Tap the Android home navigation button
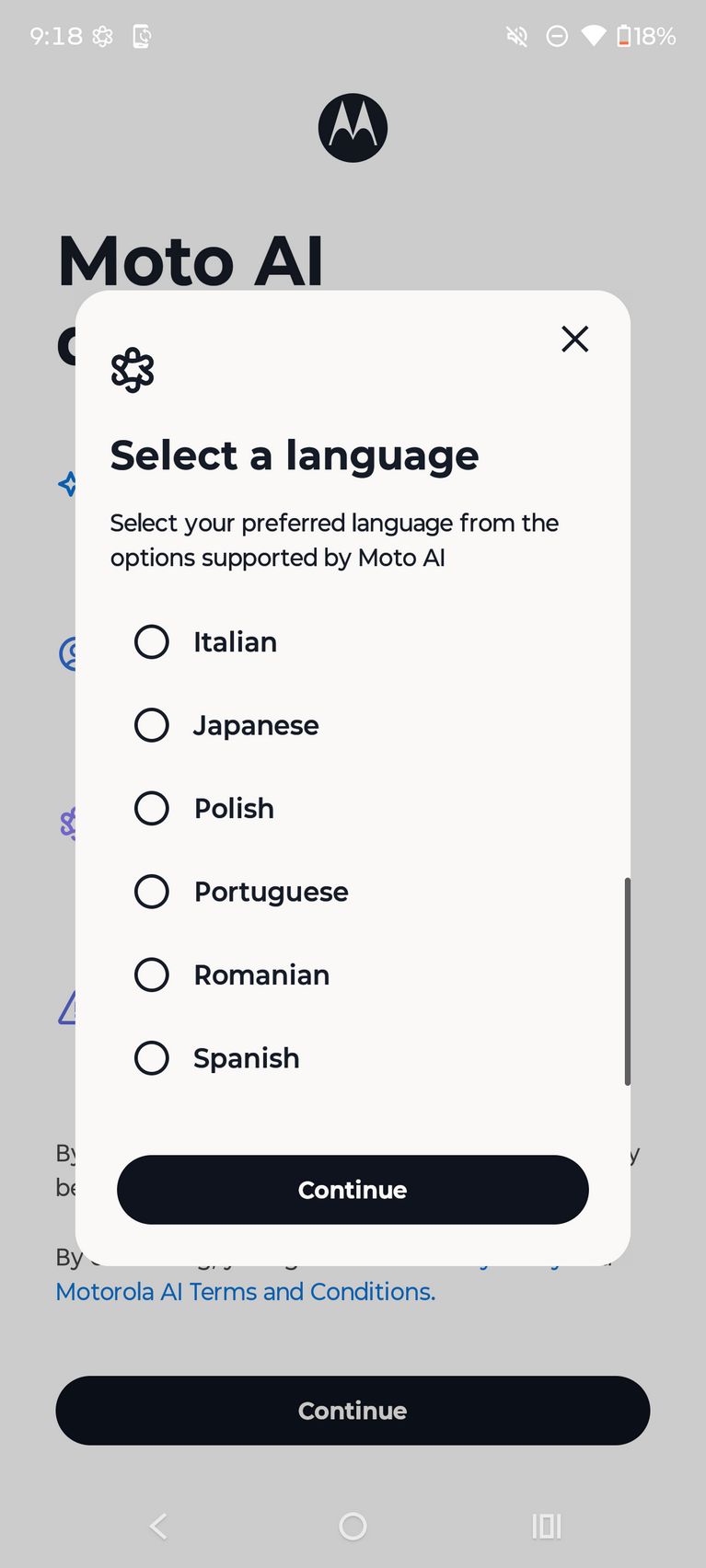Screen dimensions: 706x1568 [353, 1527]
